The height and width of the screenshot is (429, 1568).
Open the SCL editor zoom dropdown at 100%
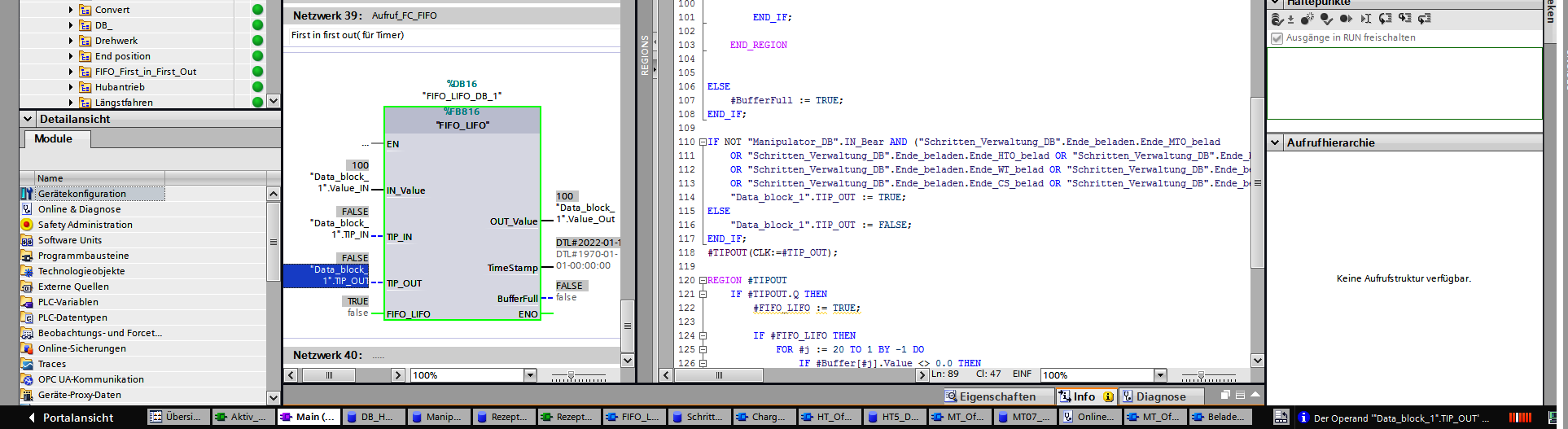[1161, 375]
